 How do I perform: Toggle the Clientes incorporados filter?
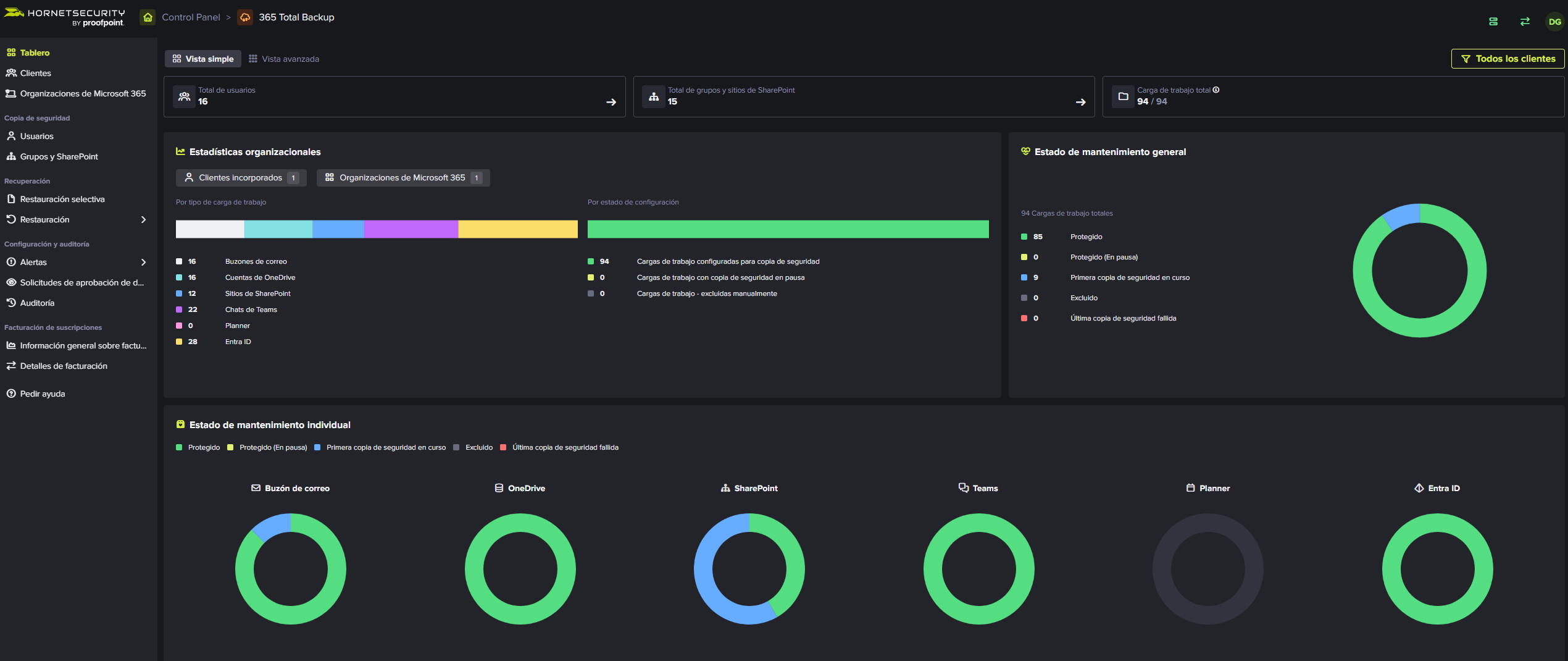pyautogui.click(x=241, y=177)
